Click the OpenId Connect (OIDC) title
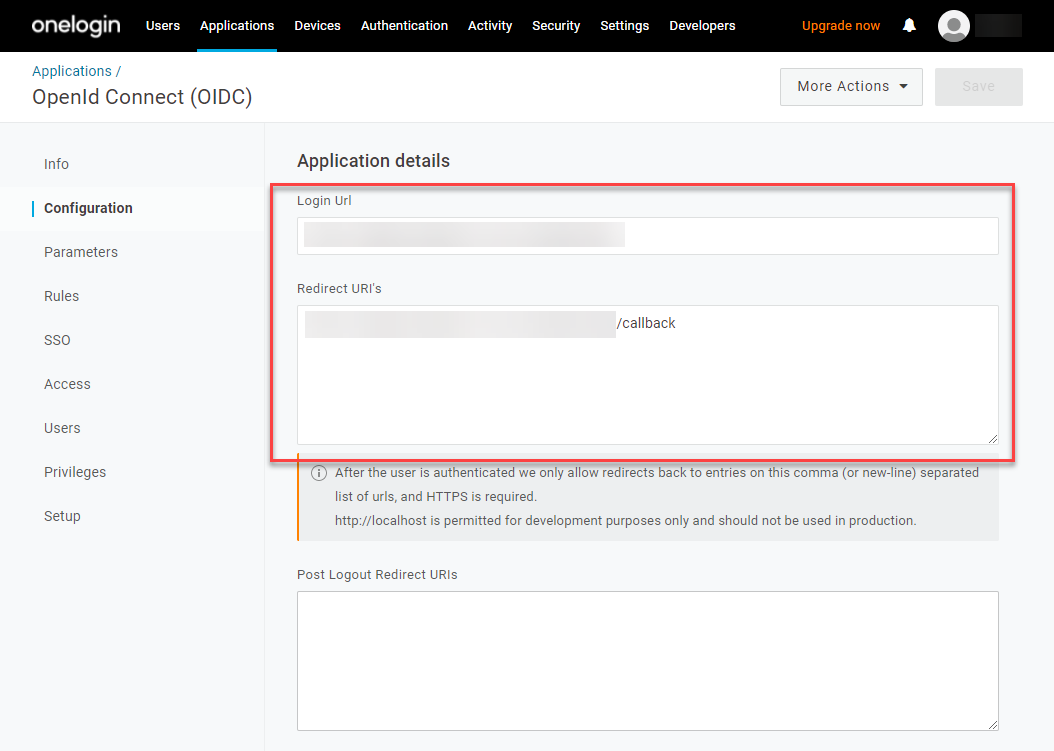 pos(142,97)
